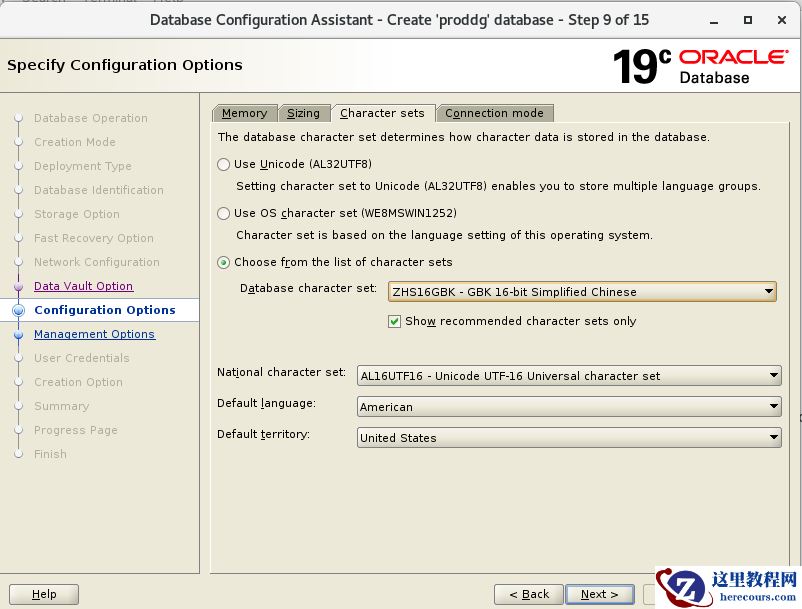Go back with the Back button
Image resolution: width=802 pixels, height=609 pixels.
click(x=529, y=594)
